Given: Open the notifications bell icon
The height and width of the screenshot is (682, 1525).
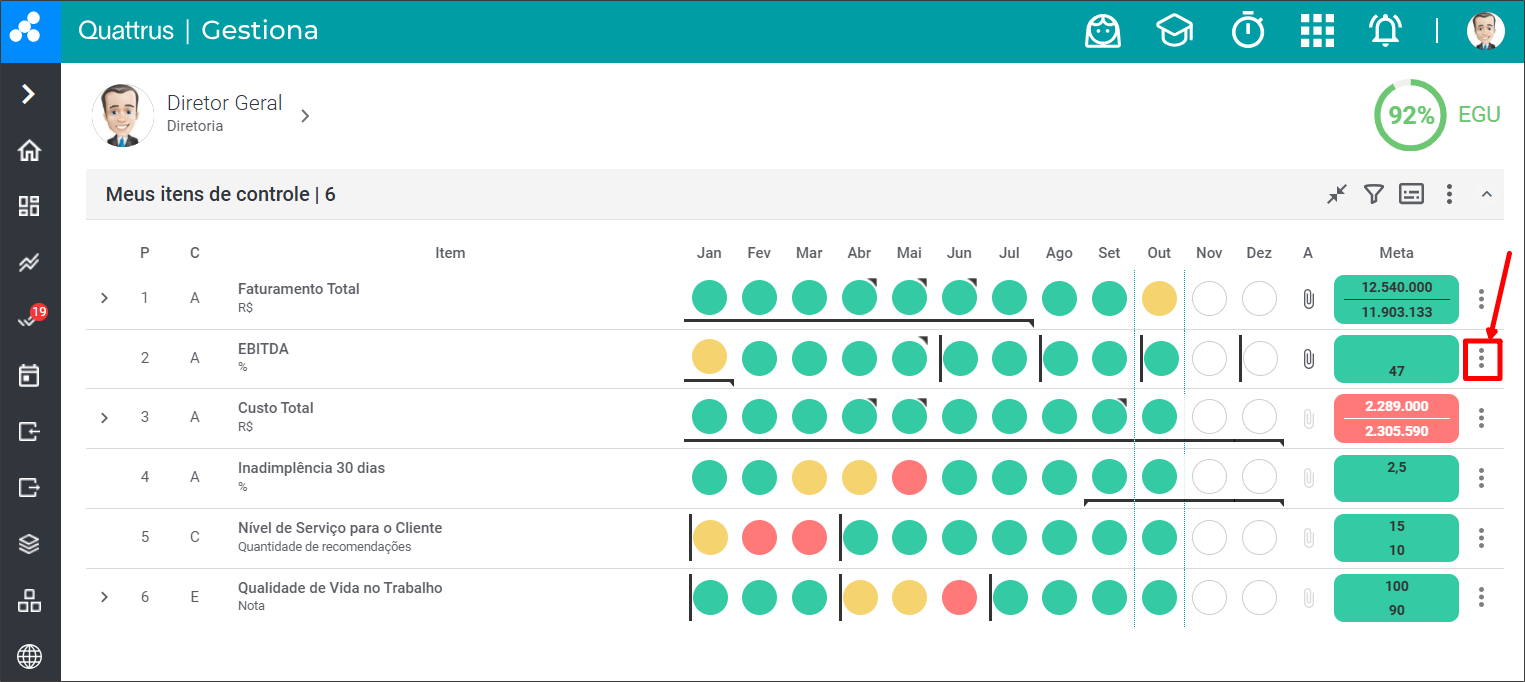Looking at the screenshot, I should click(1385, 31).
